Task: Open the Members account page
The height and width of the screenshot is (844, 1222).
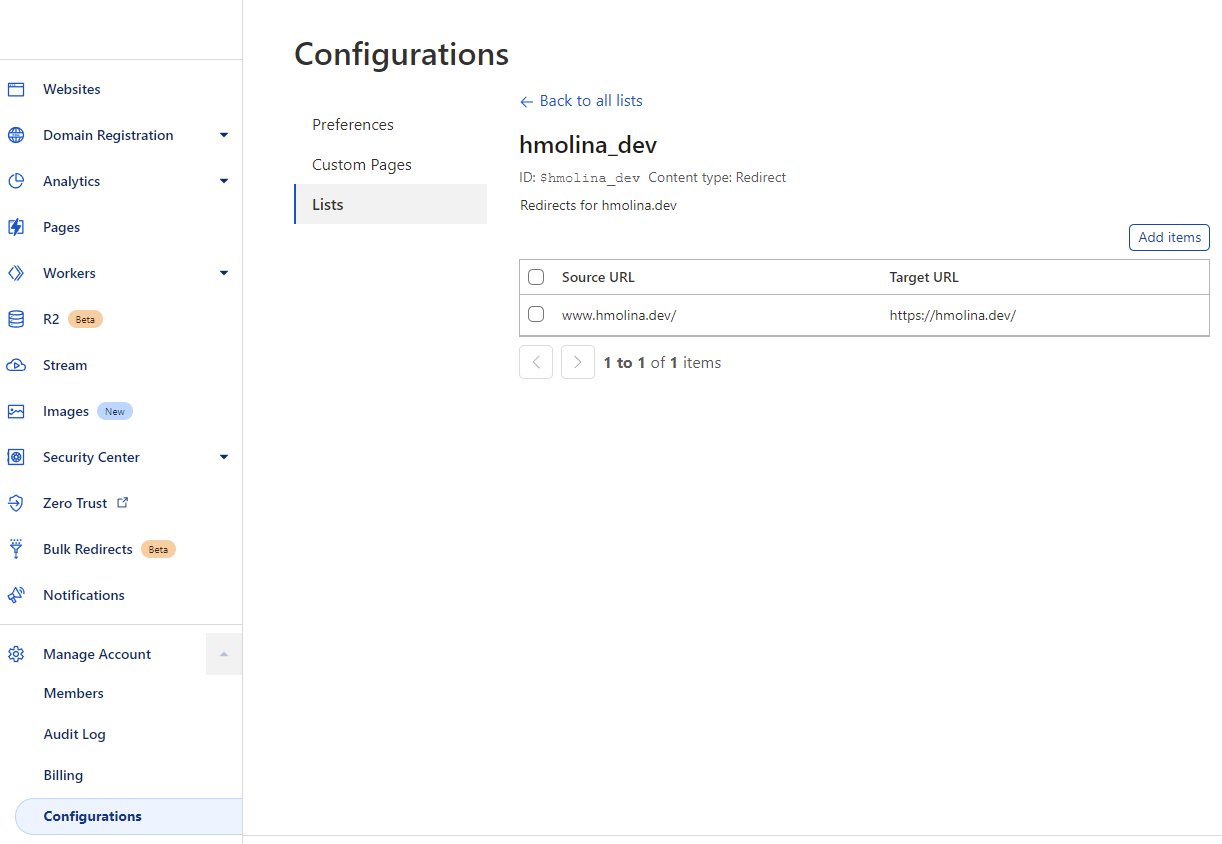Action: tap(74, 693)
